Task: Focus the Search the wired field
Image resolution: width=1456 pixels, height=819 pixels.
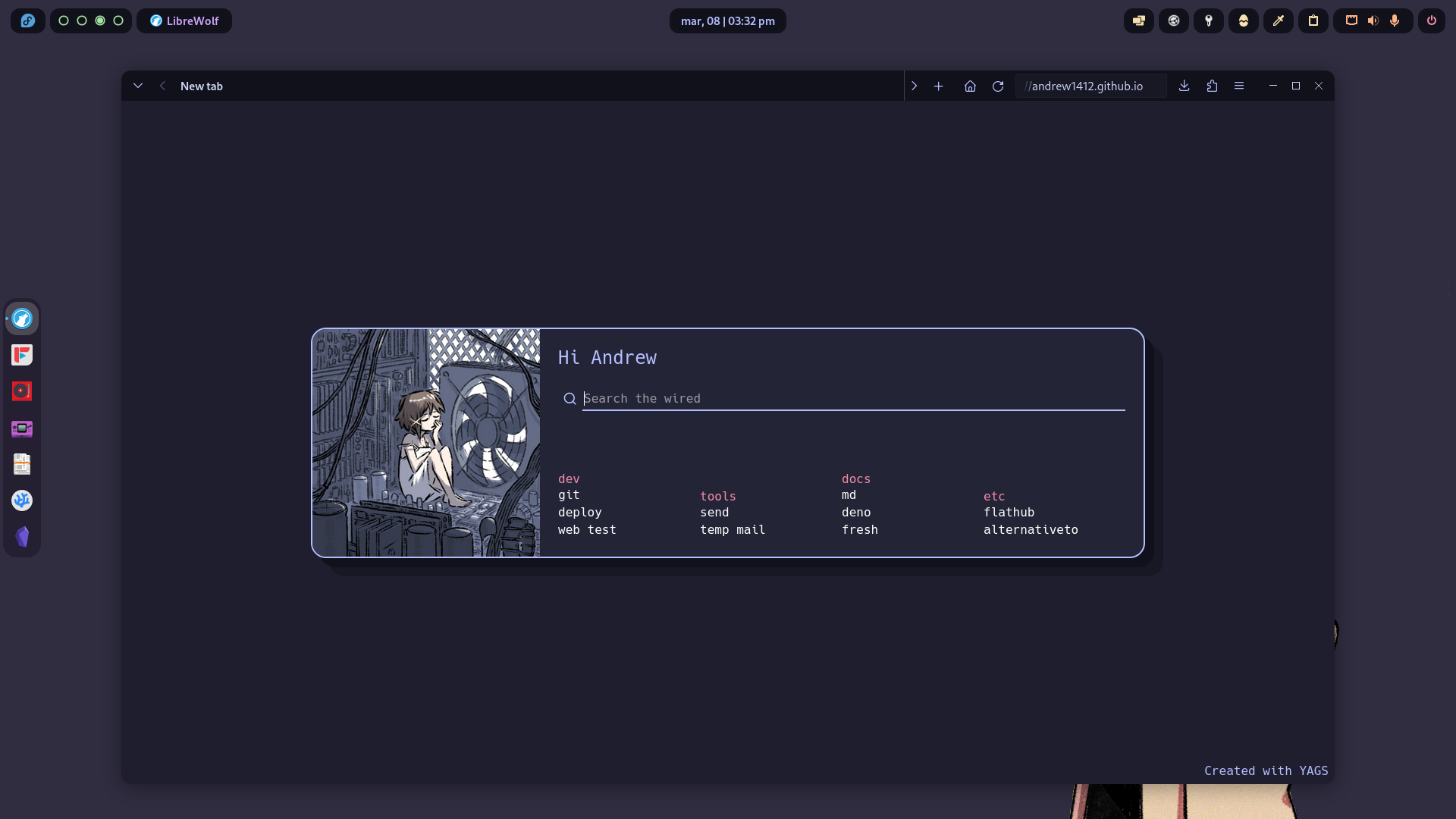Action: coord(854,399)
